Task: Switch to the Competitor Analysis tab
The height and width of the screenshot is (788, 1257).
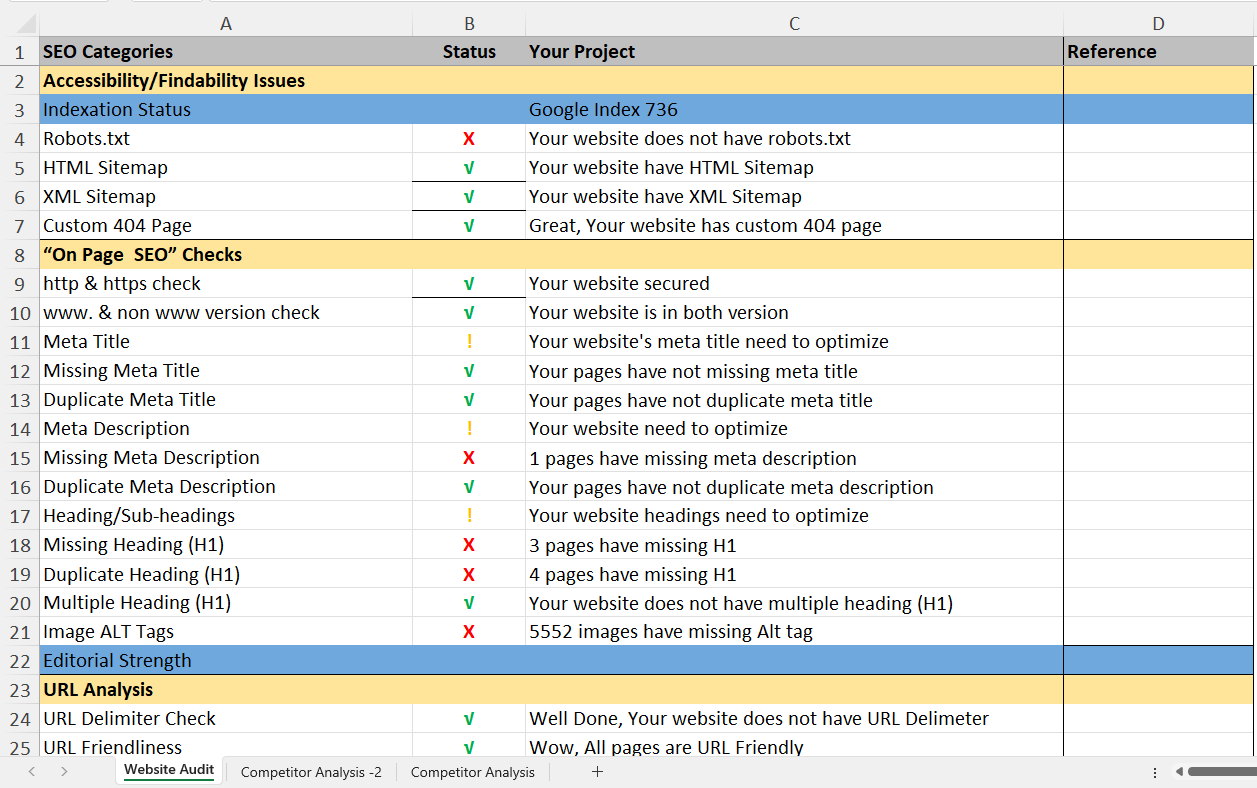Action: tap(473, 771)
